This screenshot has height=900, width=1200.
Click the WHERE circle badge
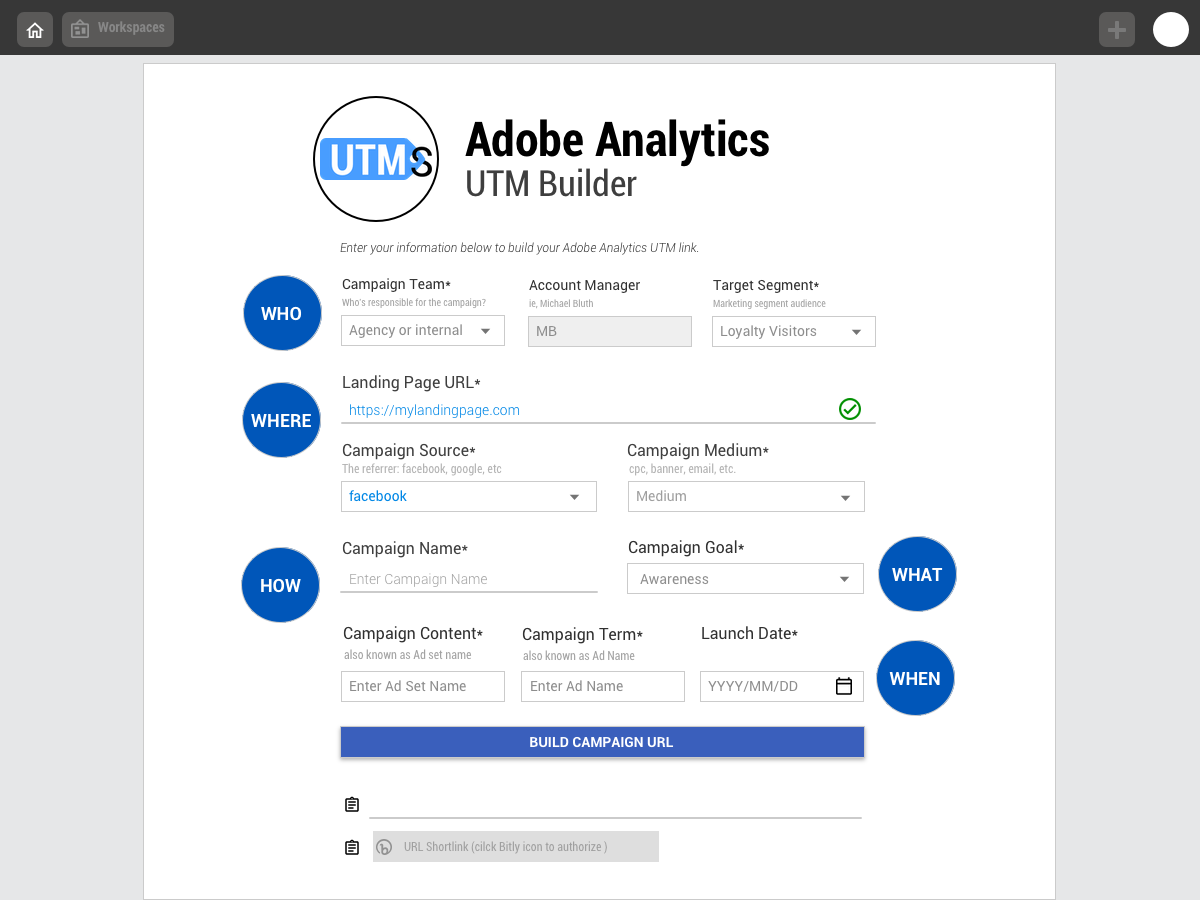click(281, 420)
